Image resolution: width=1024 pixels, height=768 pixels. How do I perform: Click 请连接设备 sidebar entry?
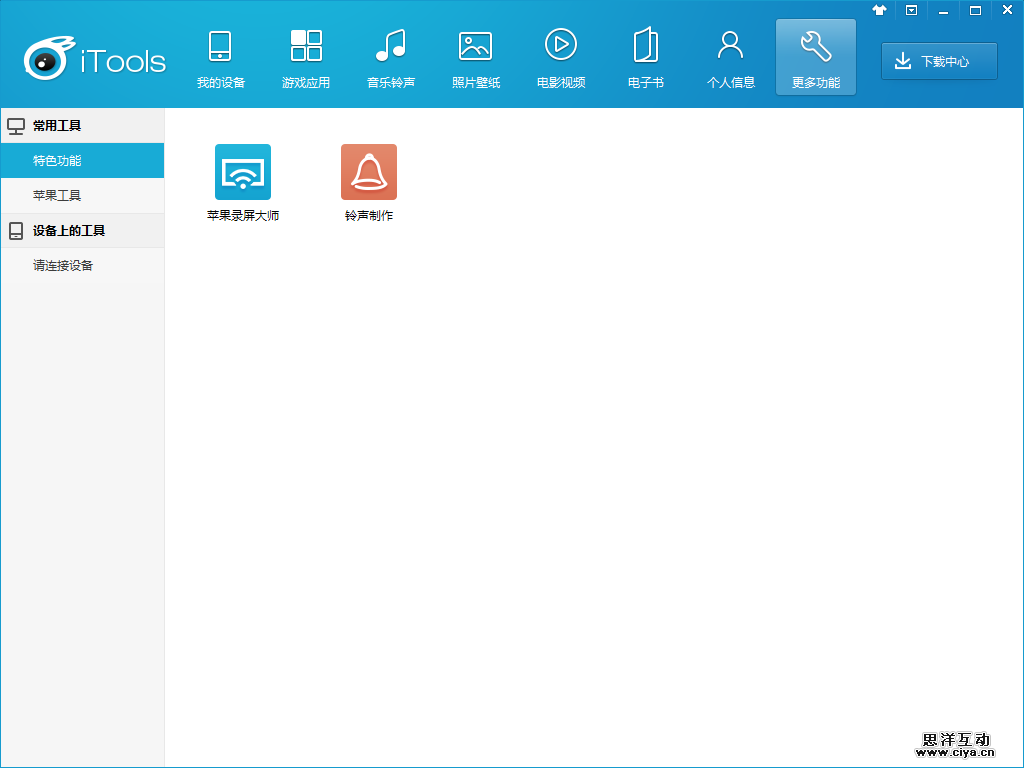(82, 265)
